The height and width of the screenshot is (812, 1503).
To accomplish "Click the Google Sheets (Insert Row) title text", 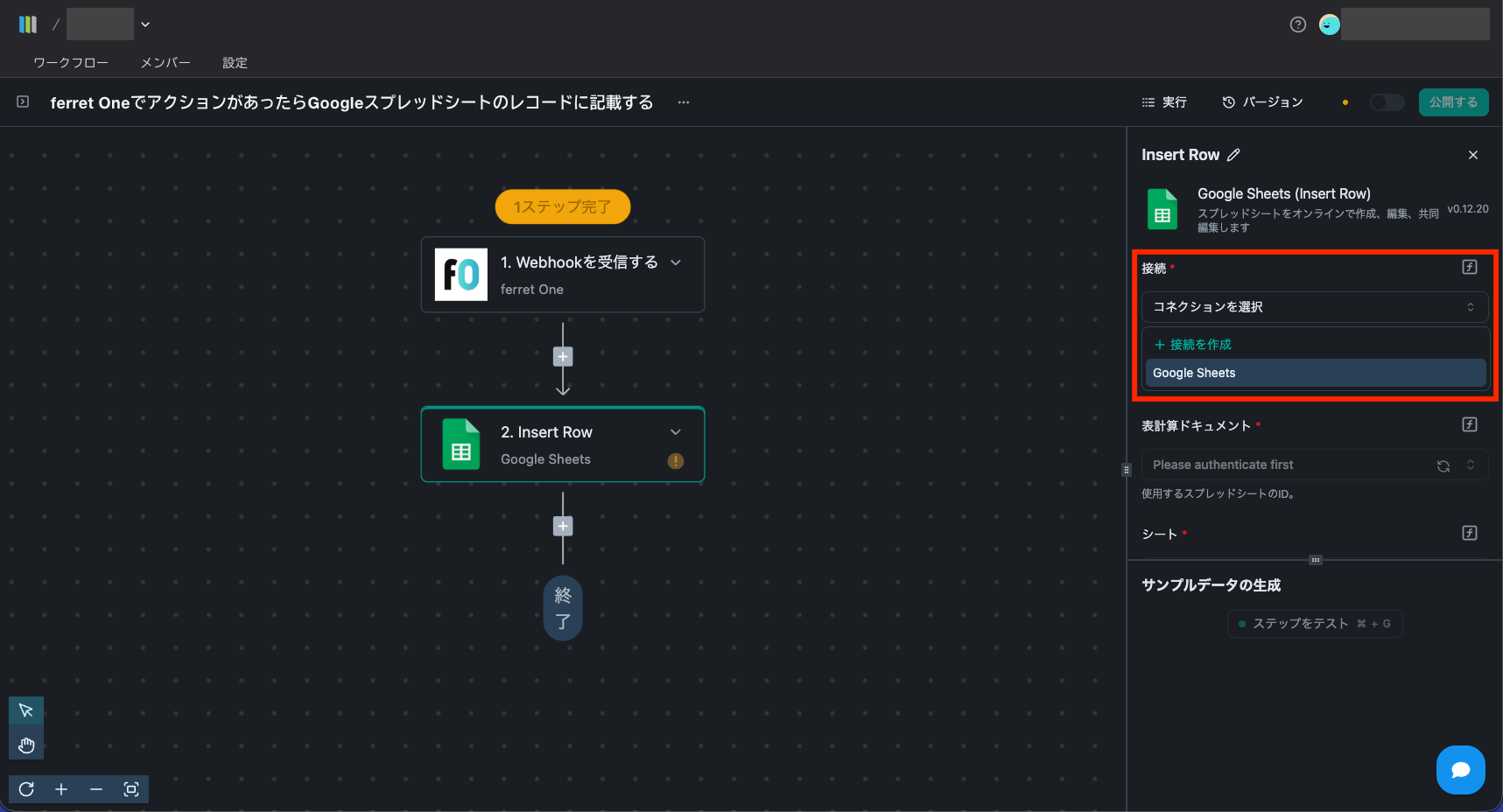I will 1284,194.
